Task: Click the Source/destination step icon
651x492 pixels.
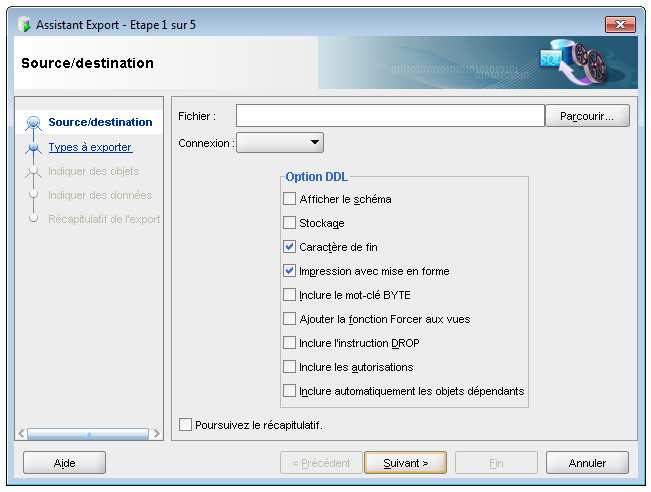Action: coord(34,123)
